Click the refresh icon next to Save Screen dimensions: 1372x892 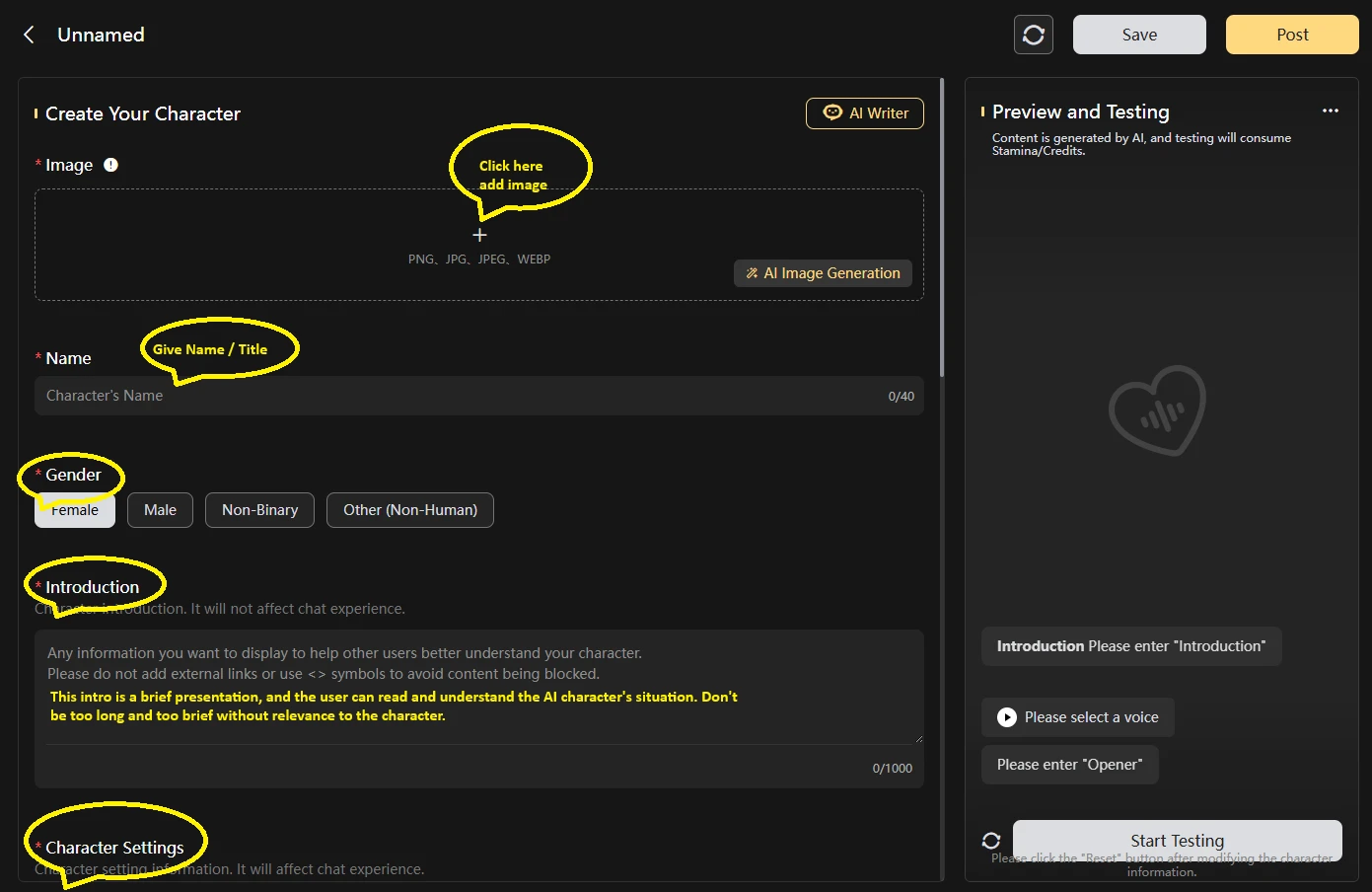1033,35
